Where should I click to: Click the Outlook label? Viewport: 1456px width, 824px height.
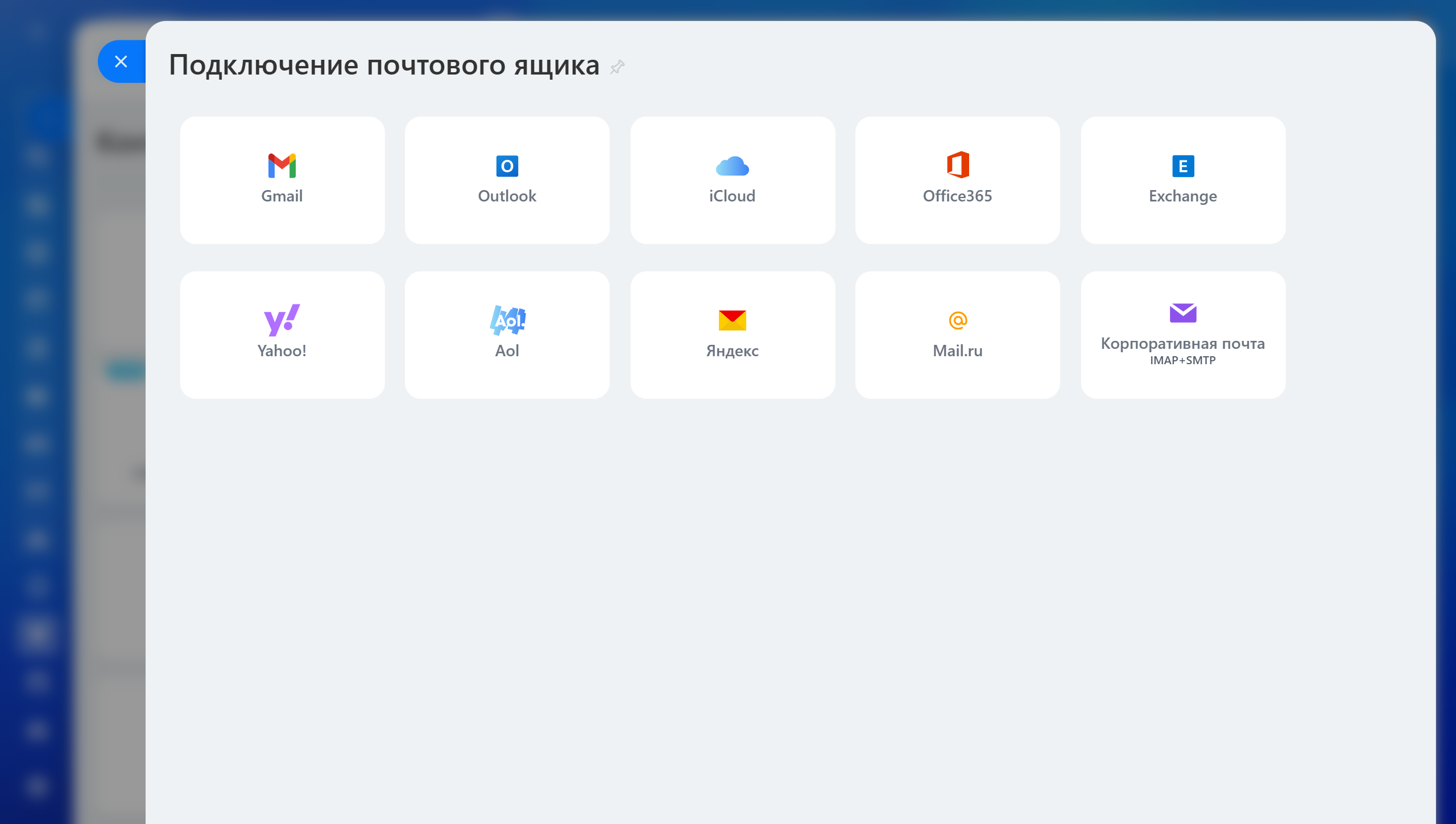click(507, 196)
